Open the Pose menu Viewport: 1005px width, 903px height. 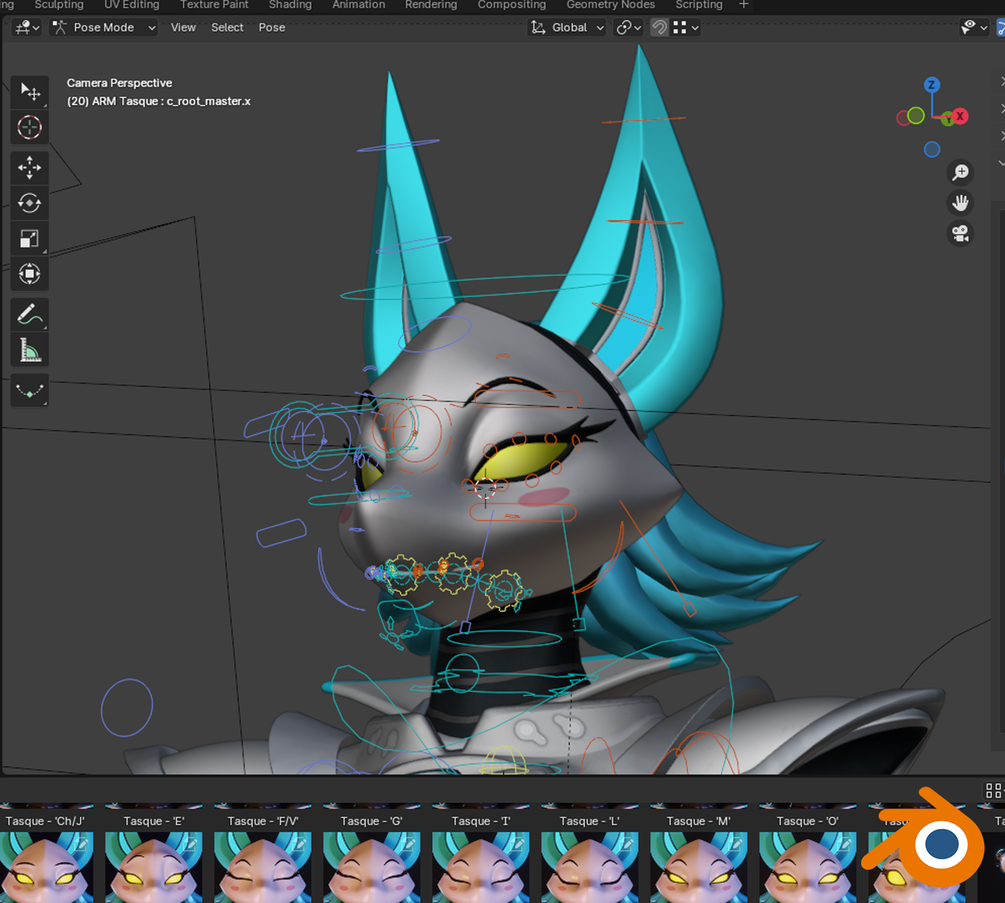272,28
